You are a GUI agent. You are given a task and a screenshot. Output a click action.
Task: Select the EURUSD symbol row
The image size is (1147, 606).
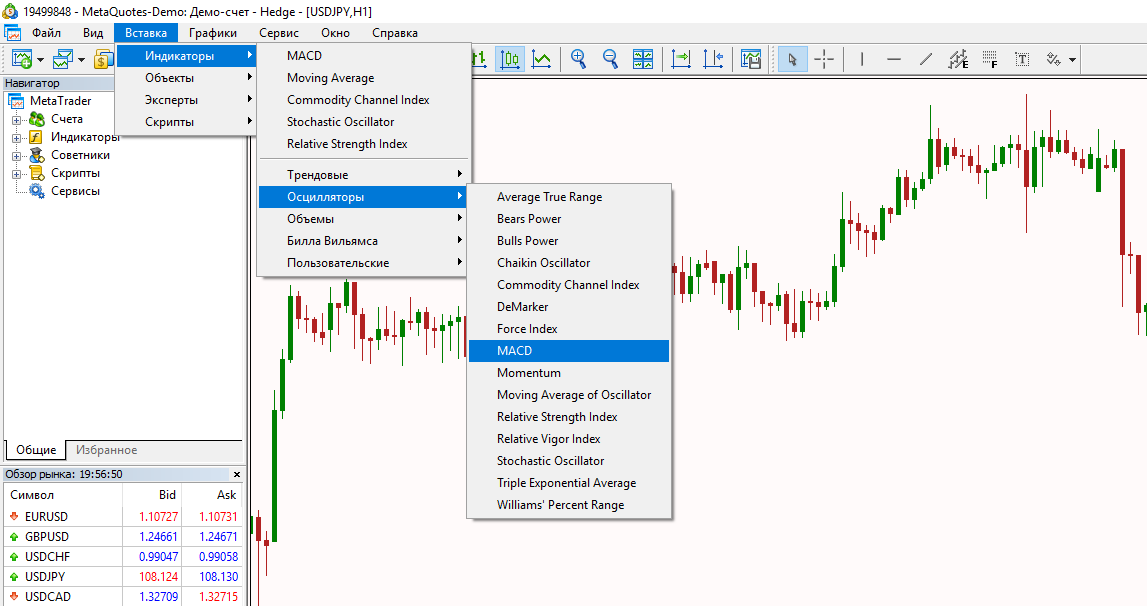coord(47,517)
